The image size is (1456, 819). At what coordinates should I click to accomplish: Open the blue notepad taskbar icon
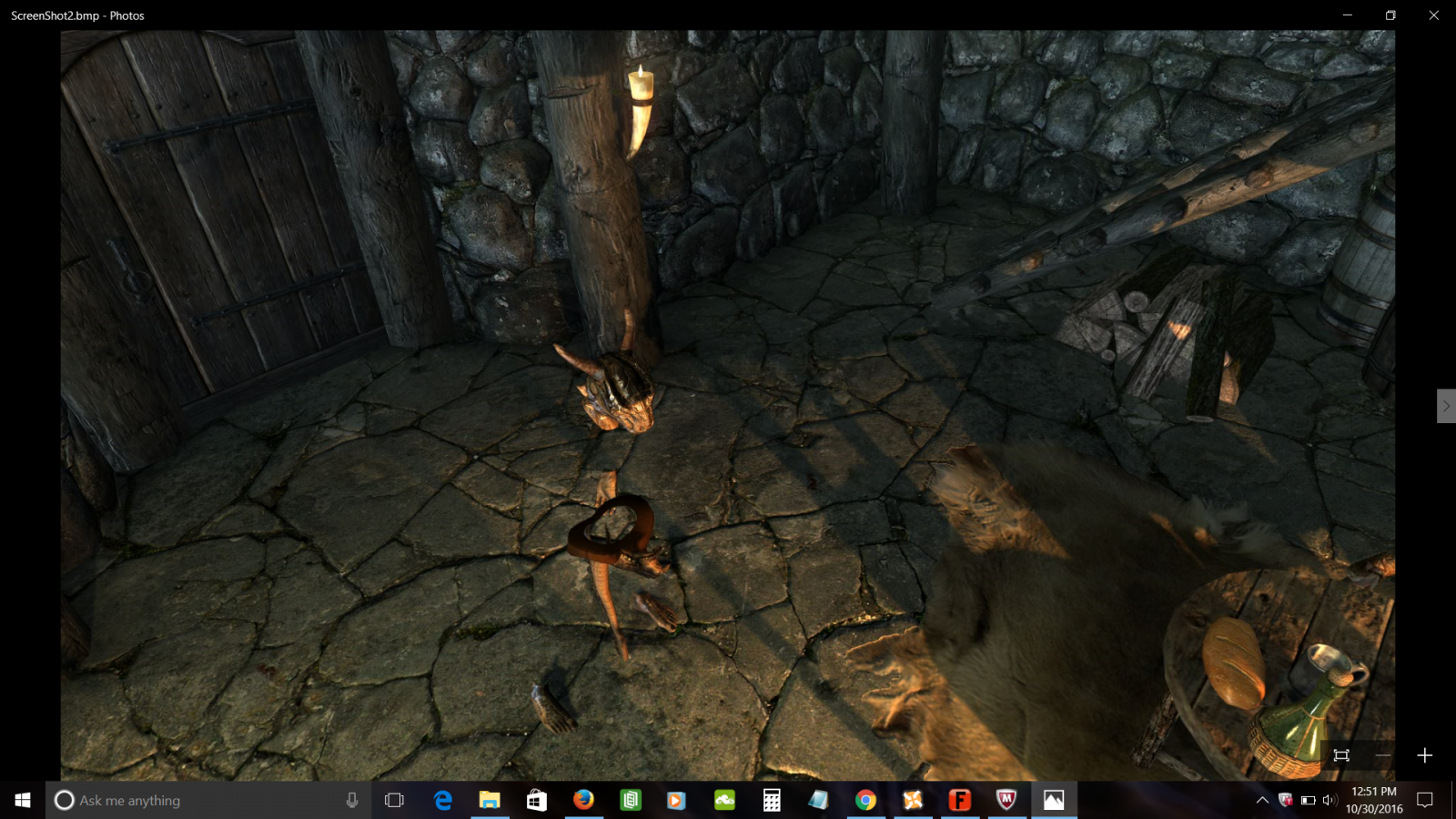818,800
